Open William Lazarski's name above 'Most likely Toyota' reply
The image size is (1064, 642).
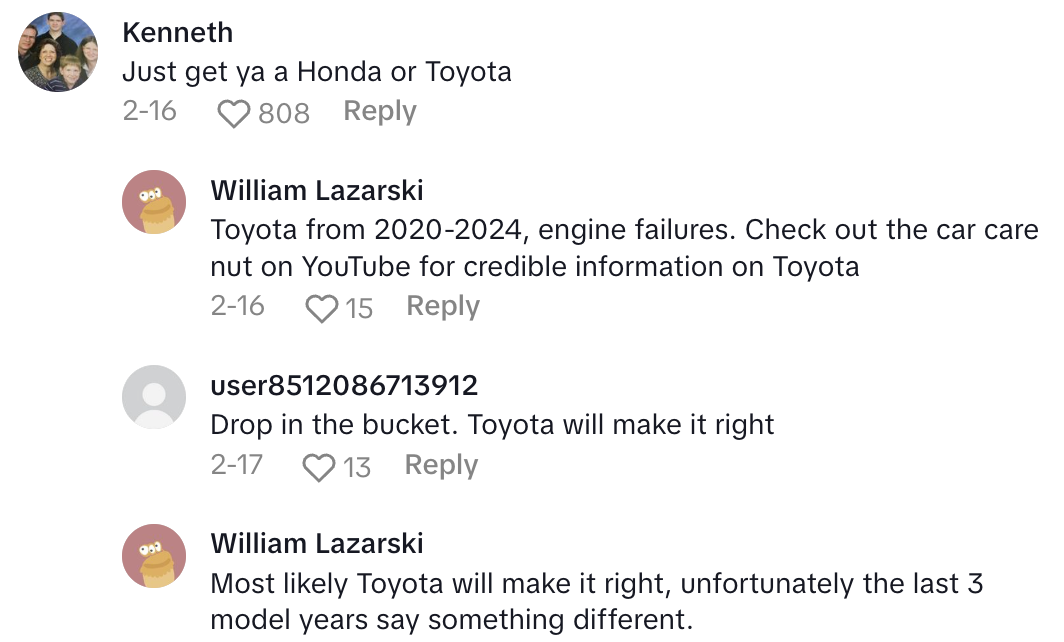point(317,543)
